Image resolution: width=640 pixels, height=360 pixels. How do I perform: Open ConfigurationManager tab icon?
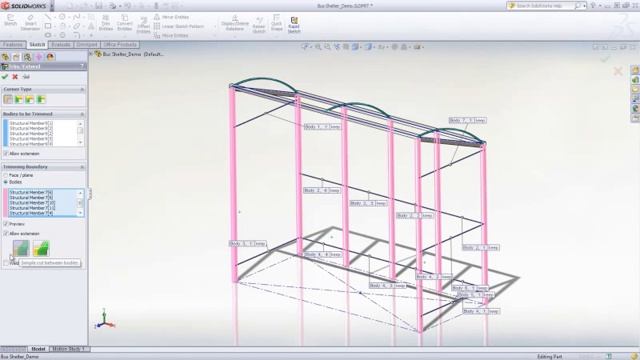click(x=27, y=57)
